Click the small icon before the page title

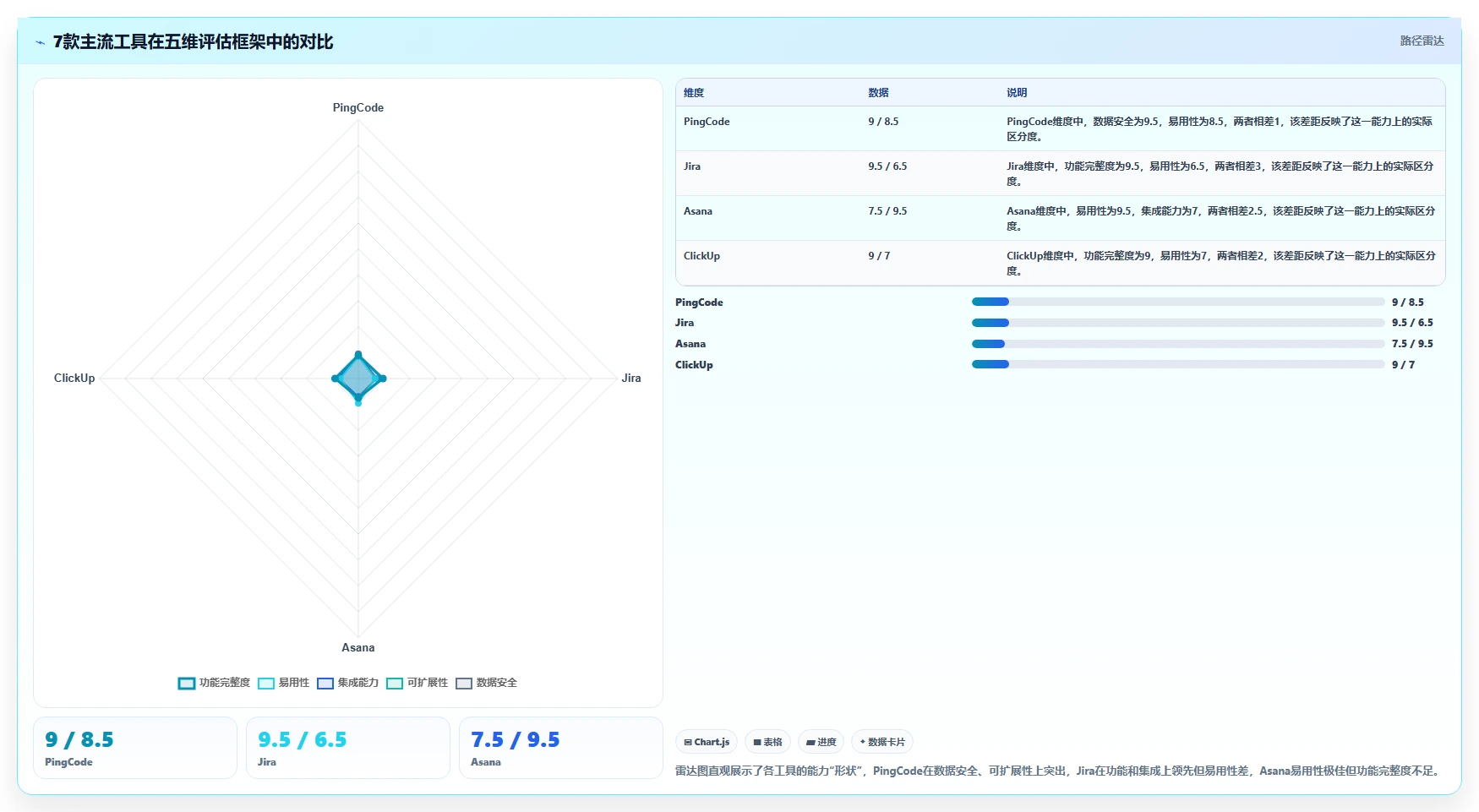tap(40, 42)
